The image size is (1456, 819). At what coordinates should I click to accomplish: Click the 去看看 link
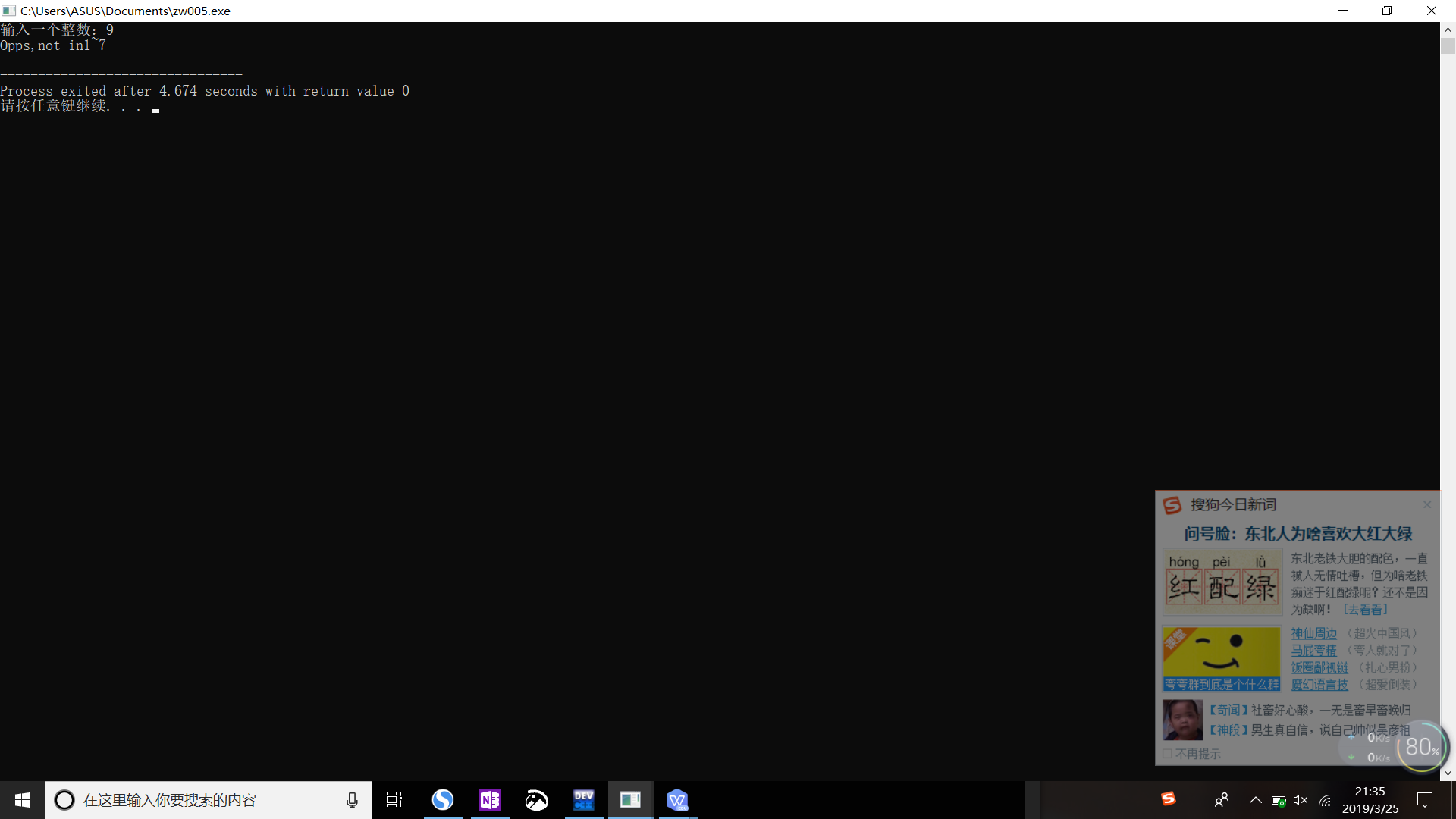[1365, 610]
